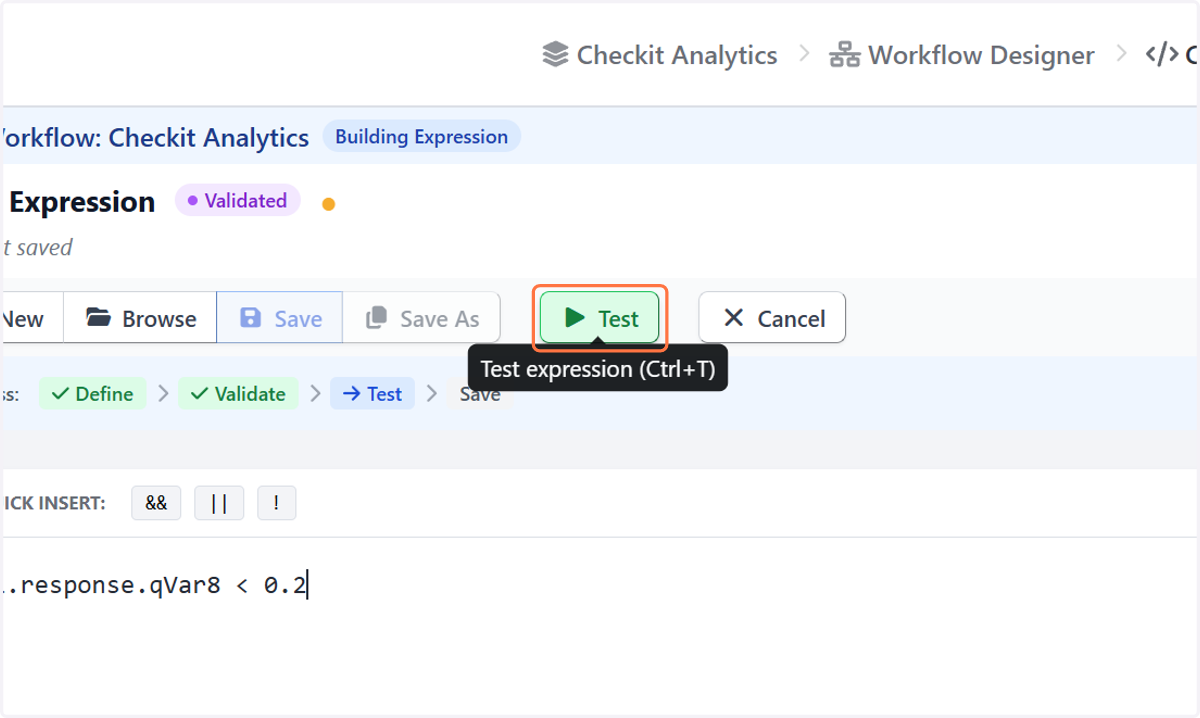Click the Expression title text
The image size is (1200, 718).
pos(82,202)
